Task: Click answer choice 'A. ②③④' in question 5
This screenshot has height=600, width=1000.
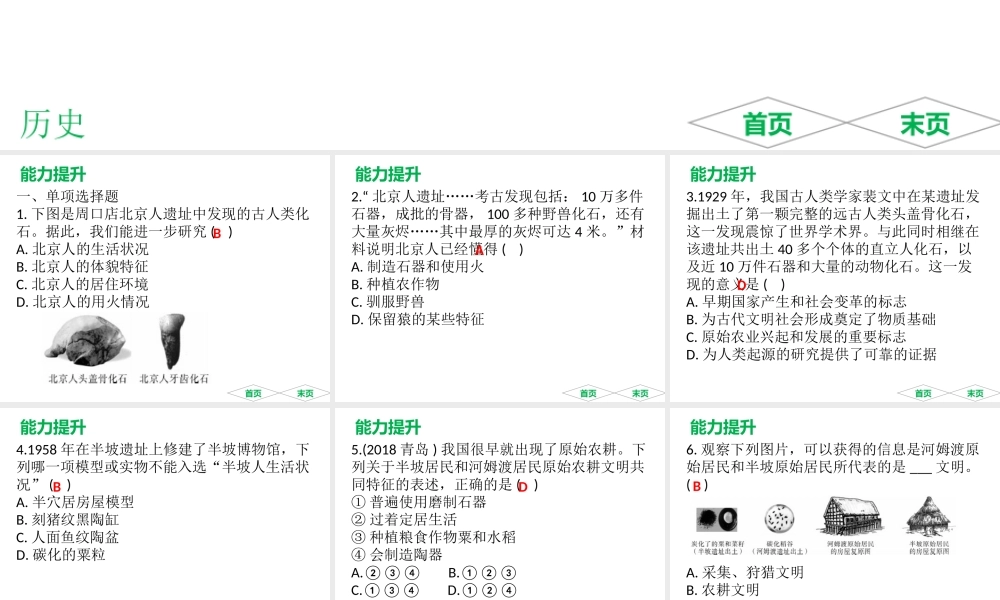Action: (x=385, y=573)
